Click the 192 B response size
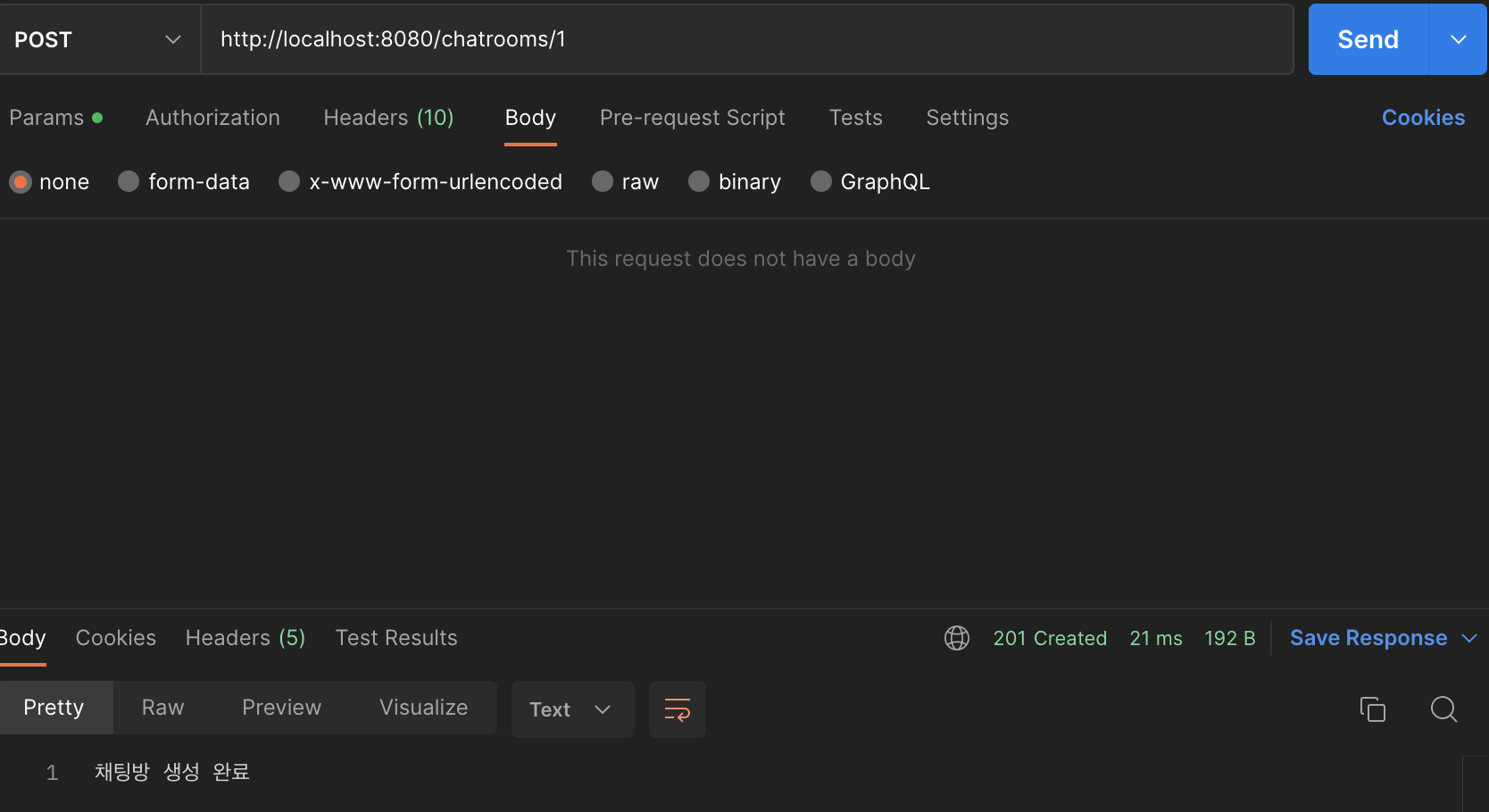The width and height of the screenshot is (1489, 812). coord(1229,638)
